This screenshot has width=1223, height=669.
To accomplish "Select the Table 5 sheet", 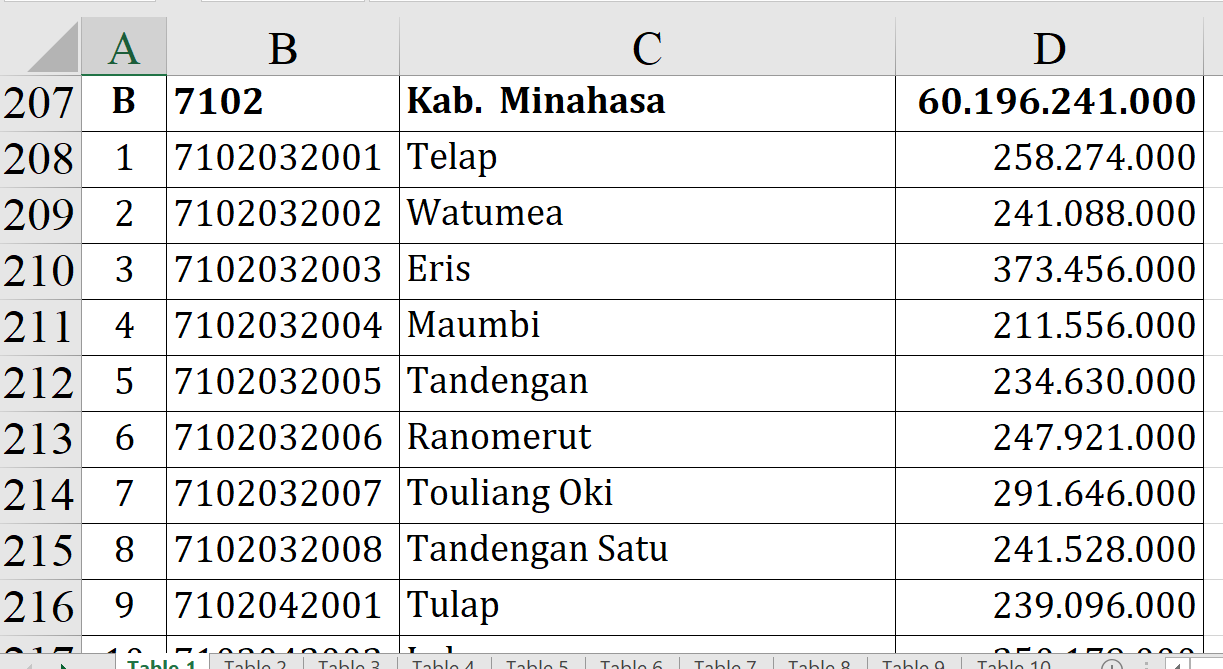I will tap(537, 663).
